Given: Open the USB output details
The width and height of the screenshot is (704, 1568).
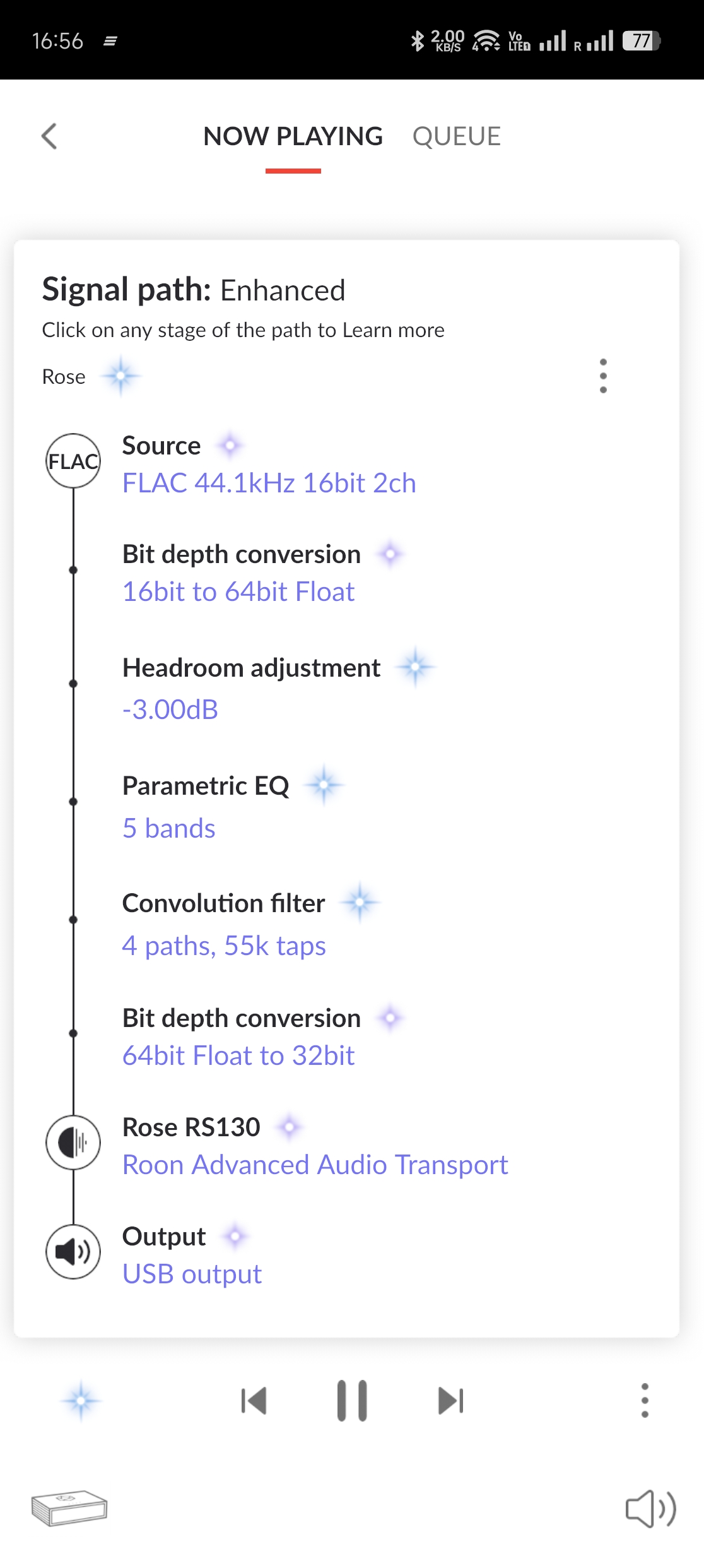Looking at the screenshot, I should tap(192, 1274).
